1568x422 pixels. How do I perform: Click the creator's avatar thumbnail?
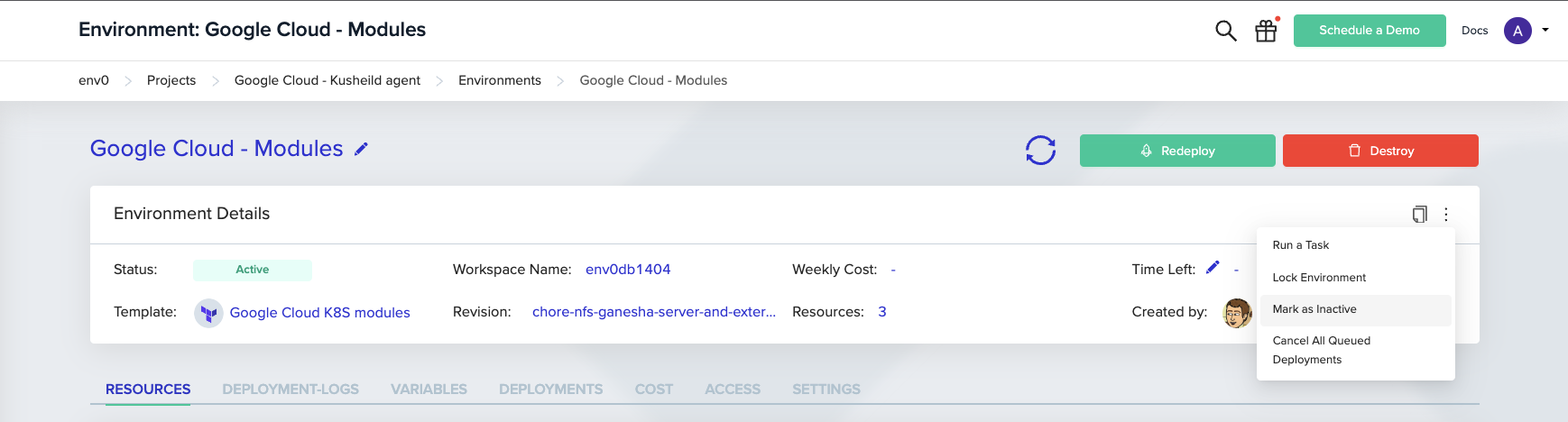(x=1237, y=313)
